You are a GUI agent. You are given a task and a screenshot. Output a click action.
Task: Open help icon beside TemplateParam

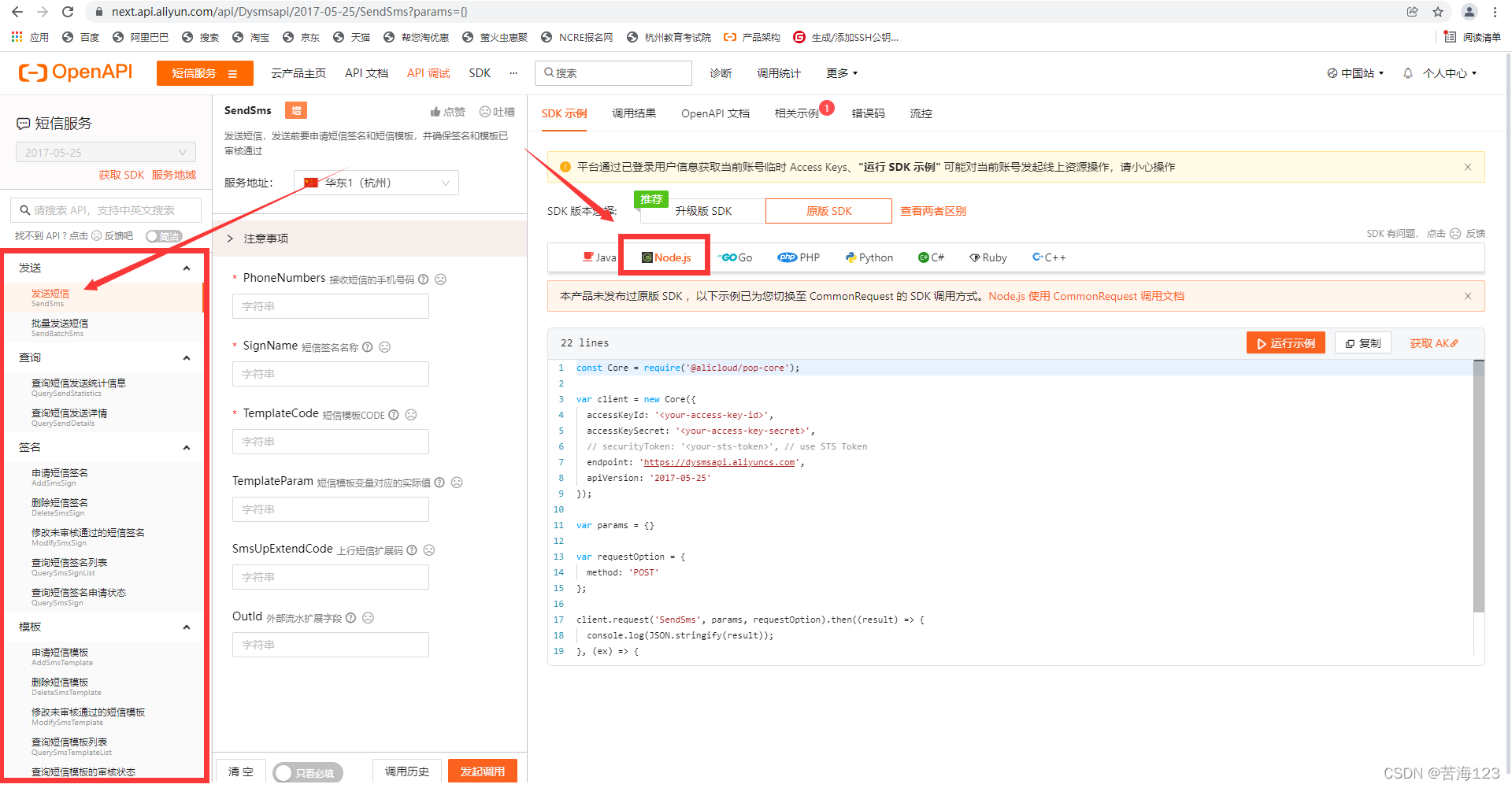point(439,483)
